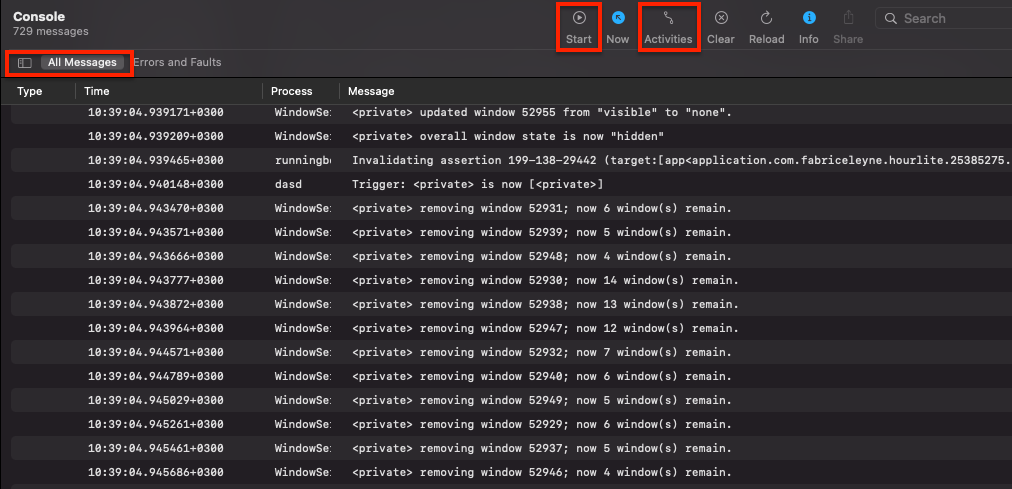This screenshot has height=489, width=1012.
Task: Clear the console log messages
Action: 720,27
